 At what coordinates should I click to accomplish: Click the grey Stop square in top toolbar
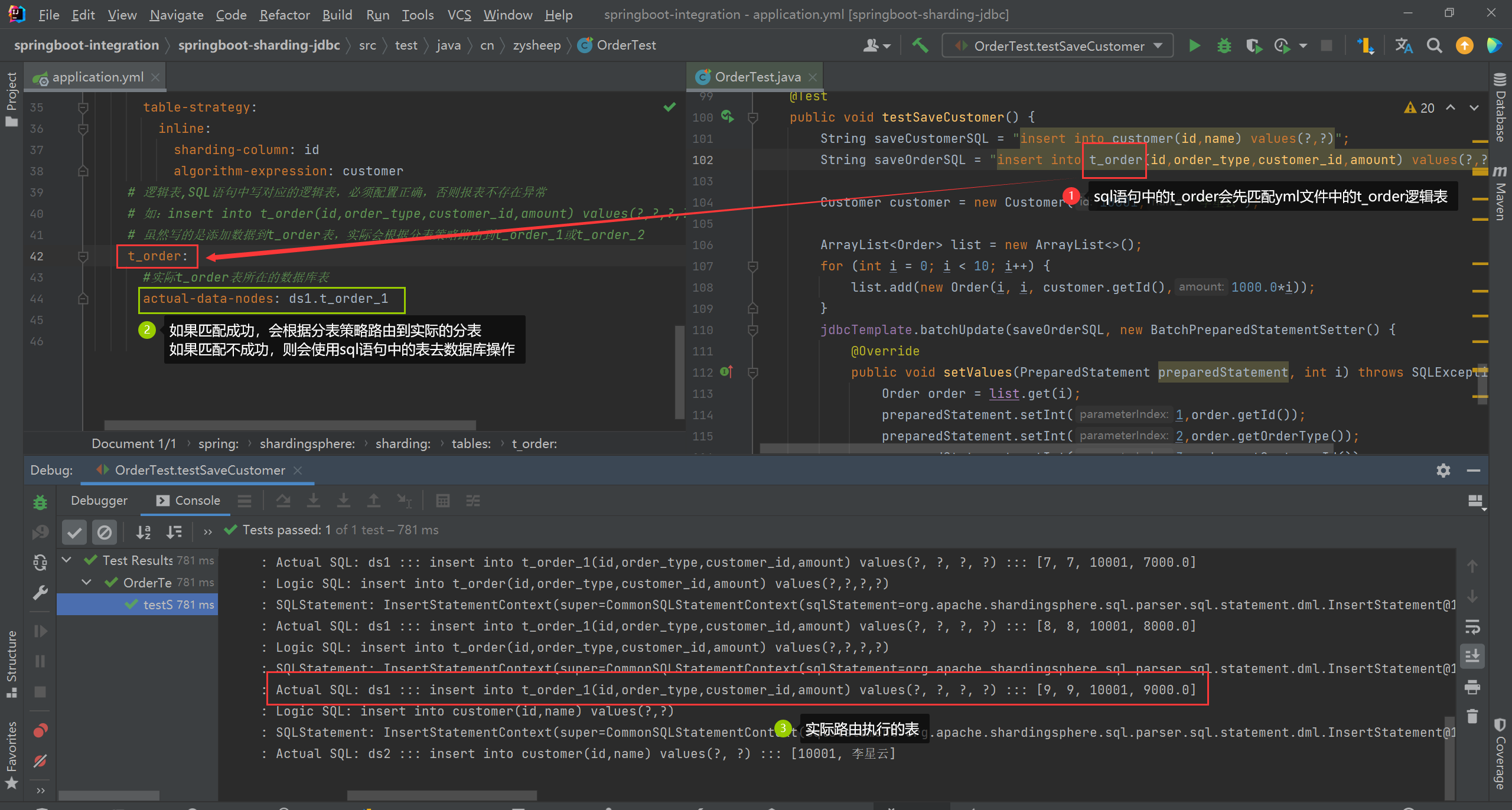[x=1327, y=45]
